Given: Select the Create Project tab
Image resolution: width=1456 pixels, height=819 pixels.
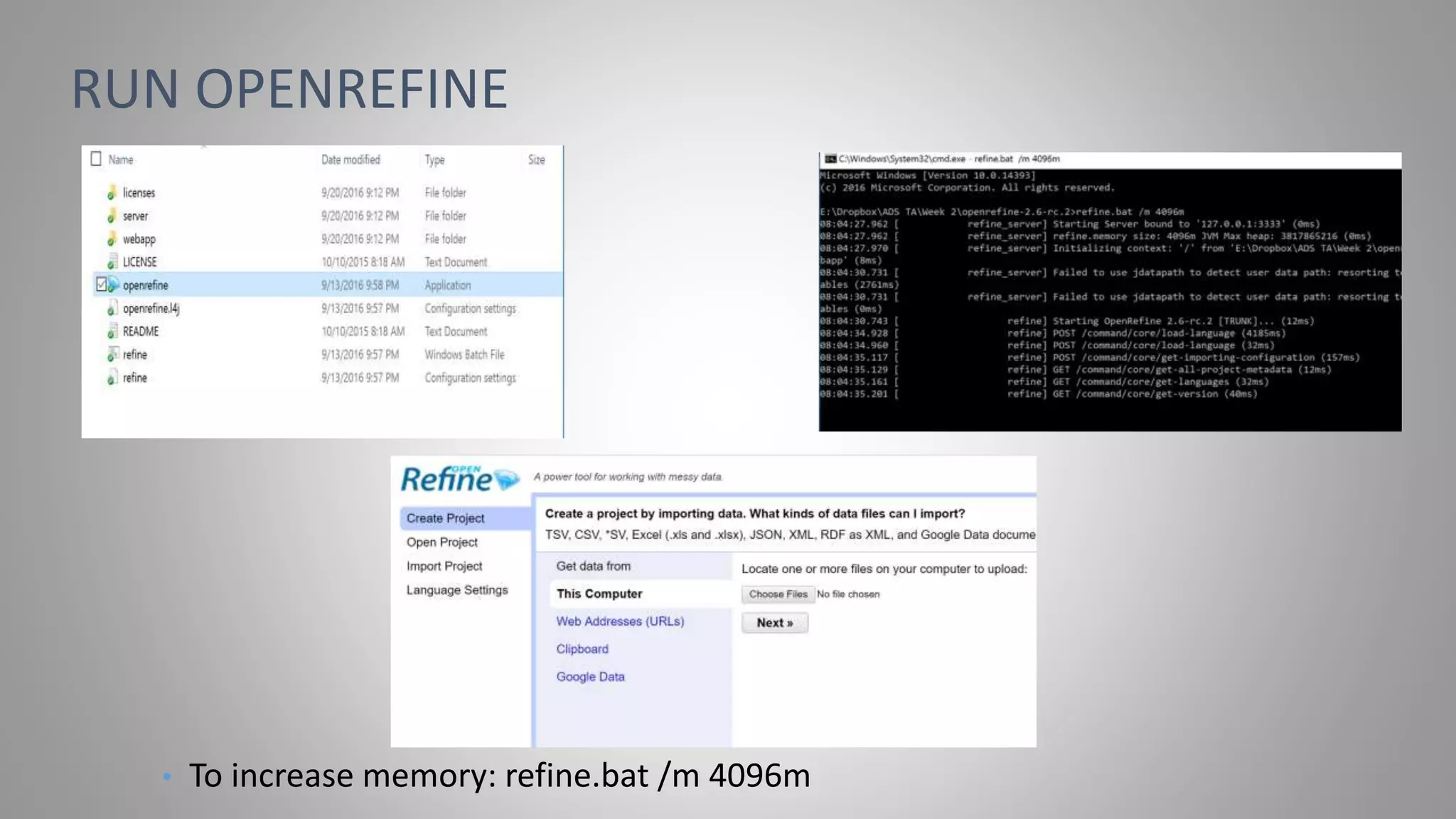Looking at the screenshot, I should (x=465, y=518).
